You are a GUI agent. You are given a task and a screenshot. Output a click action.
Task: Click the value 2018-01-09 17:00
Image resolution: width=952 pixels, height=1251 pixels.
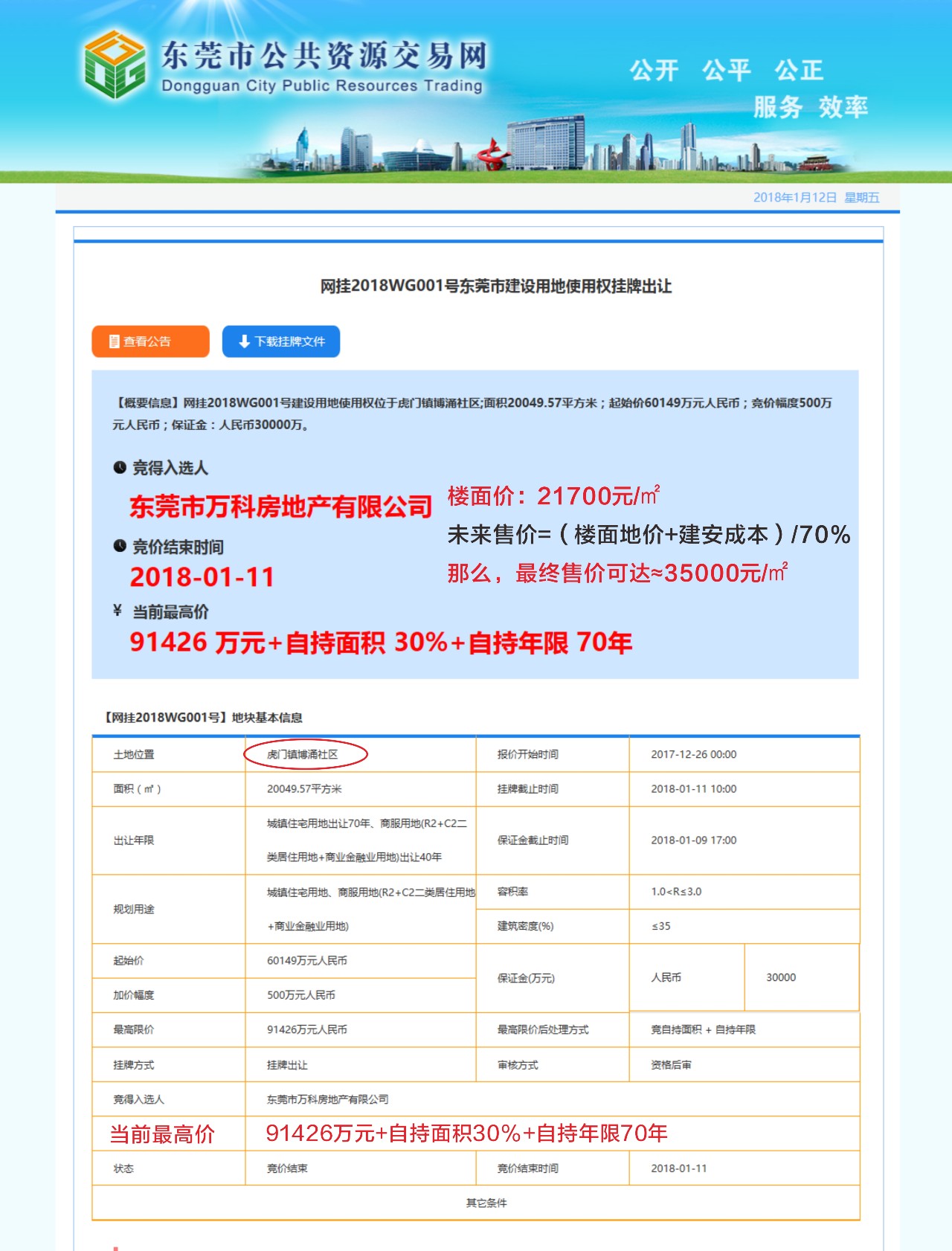coord(693,840)
